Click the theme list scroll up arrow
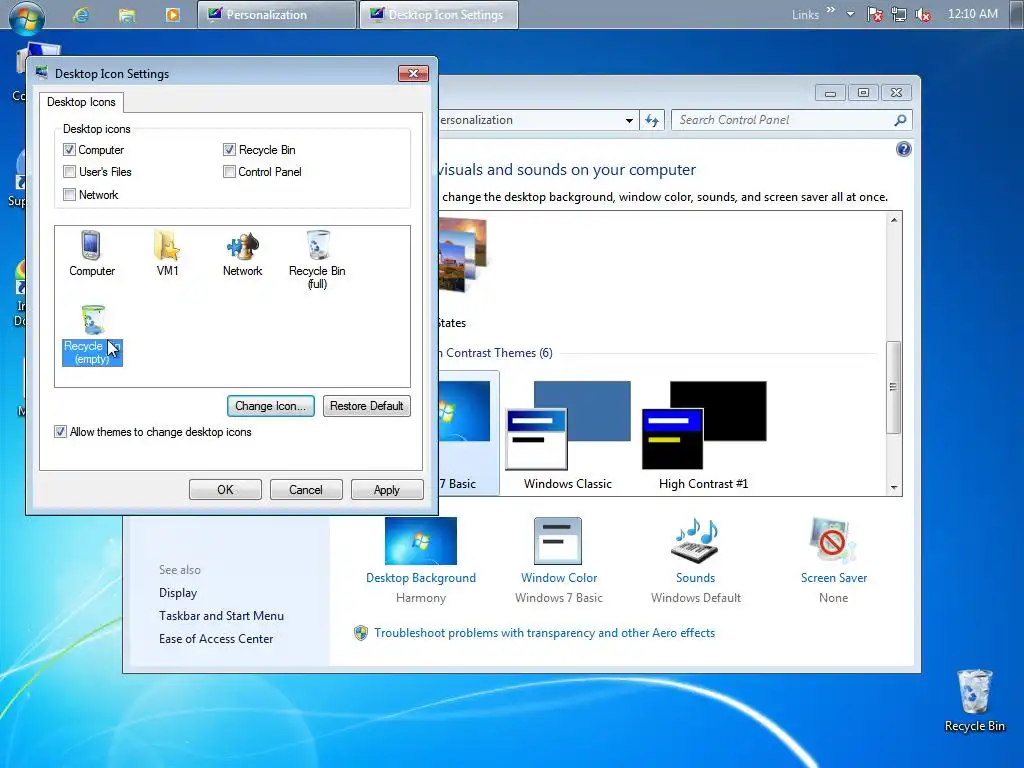Image resolution: width=1024 pixels, height=768 pixels. 893,220
